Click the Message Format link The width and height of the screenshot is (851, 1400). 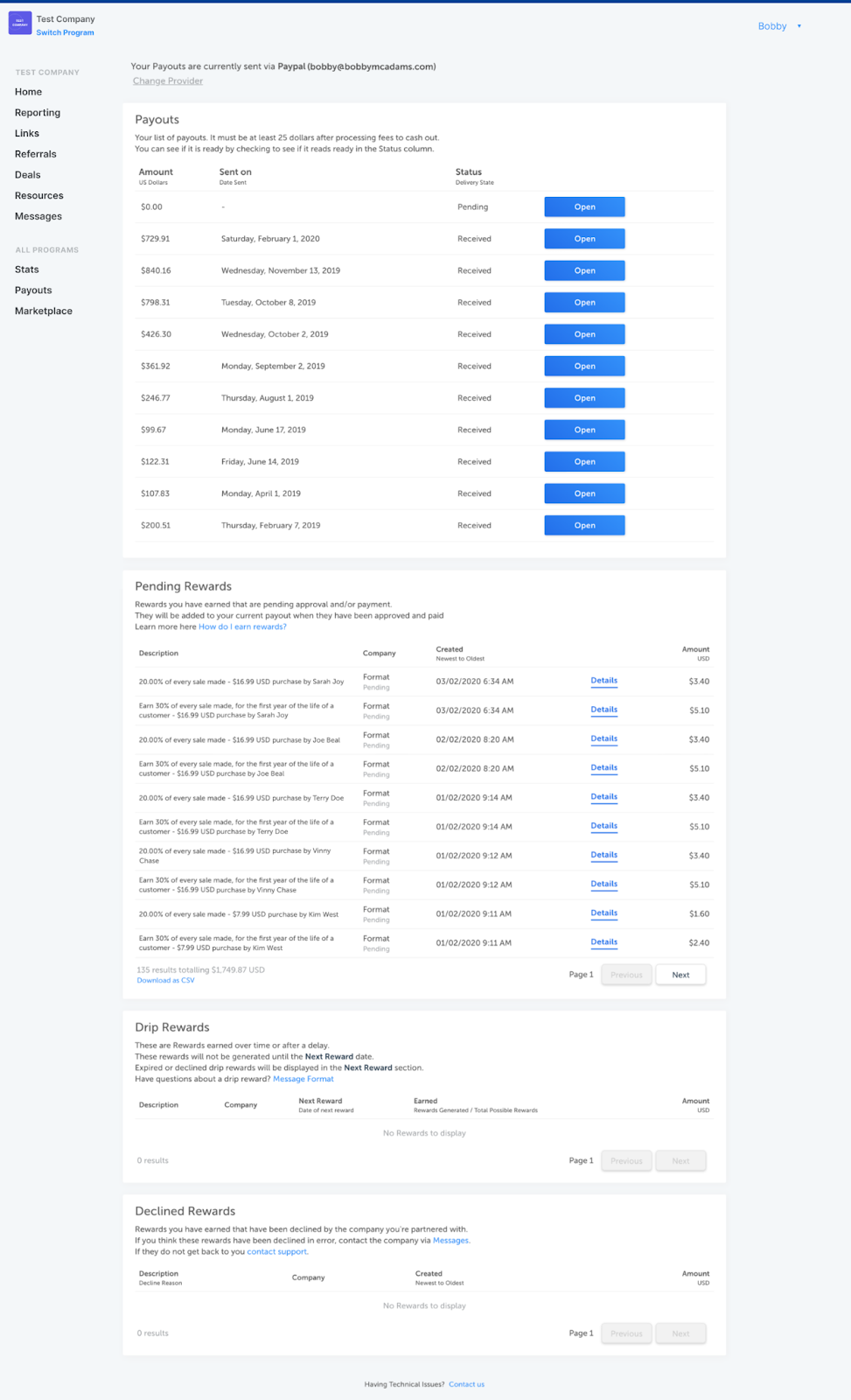[x=303, y=1079]
